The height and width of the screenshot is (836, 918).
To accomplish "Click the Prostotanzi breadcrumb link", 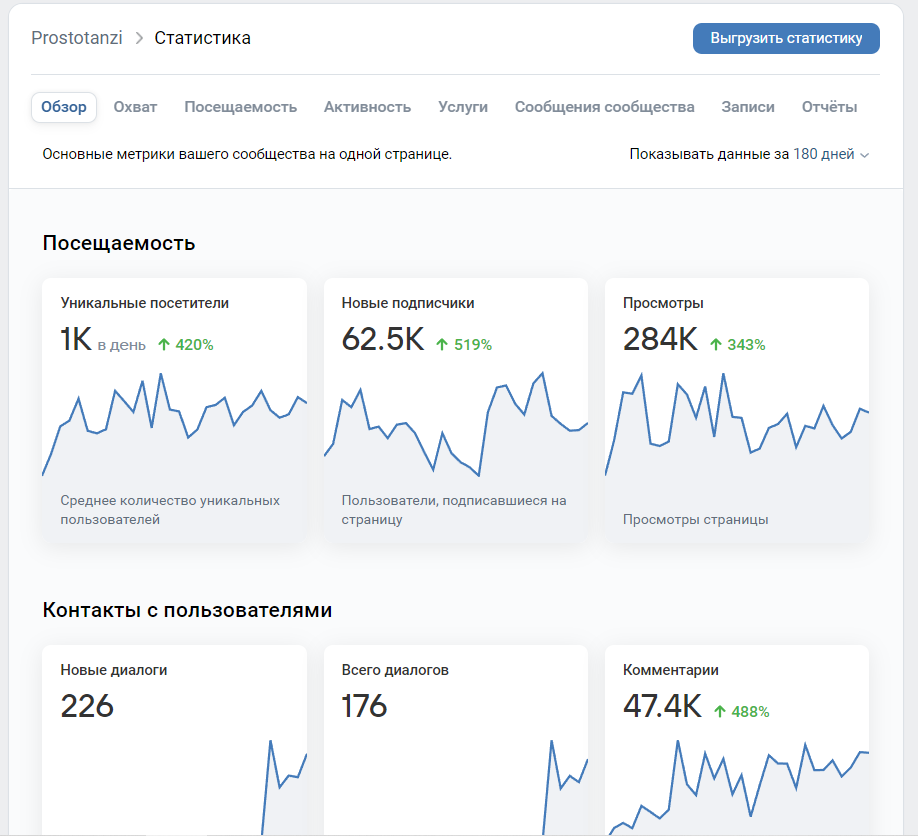I will [77, 38].
